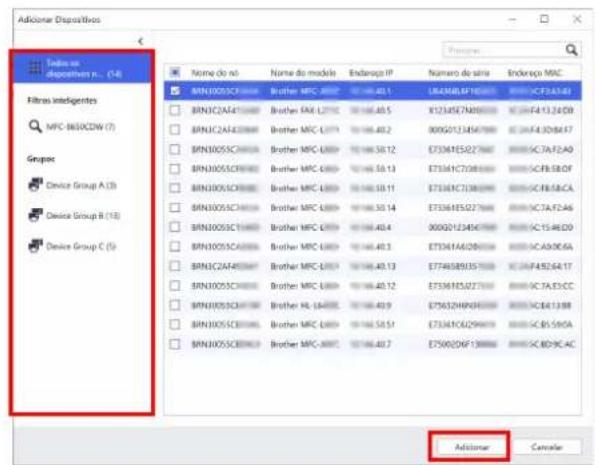Click the Cancelar button
The height and width of the screenshot is (465, 595).
pos(547,447)
